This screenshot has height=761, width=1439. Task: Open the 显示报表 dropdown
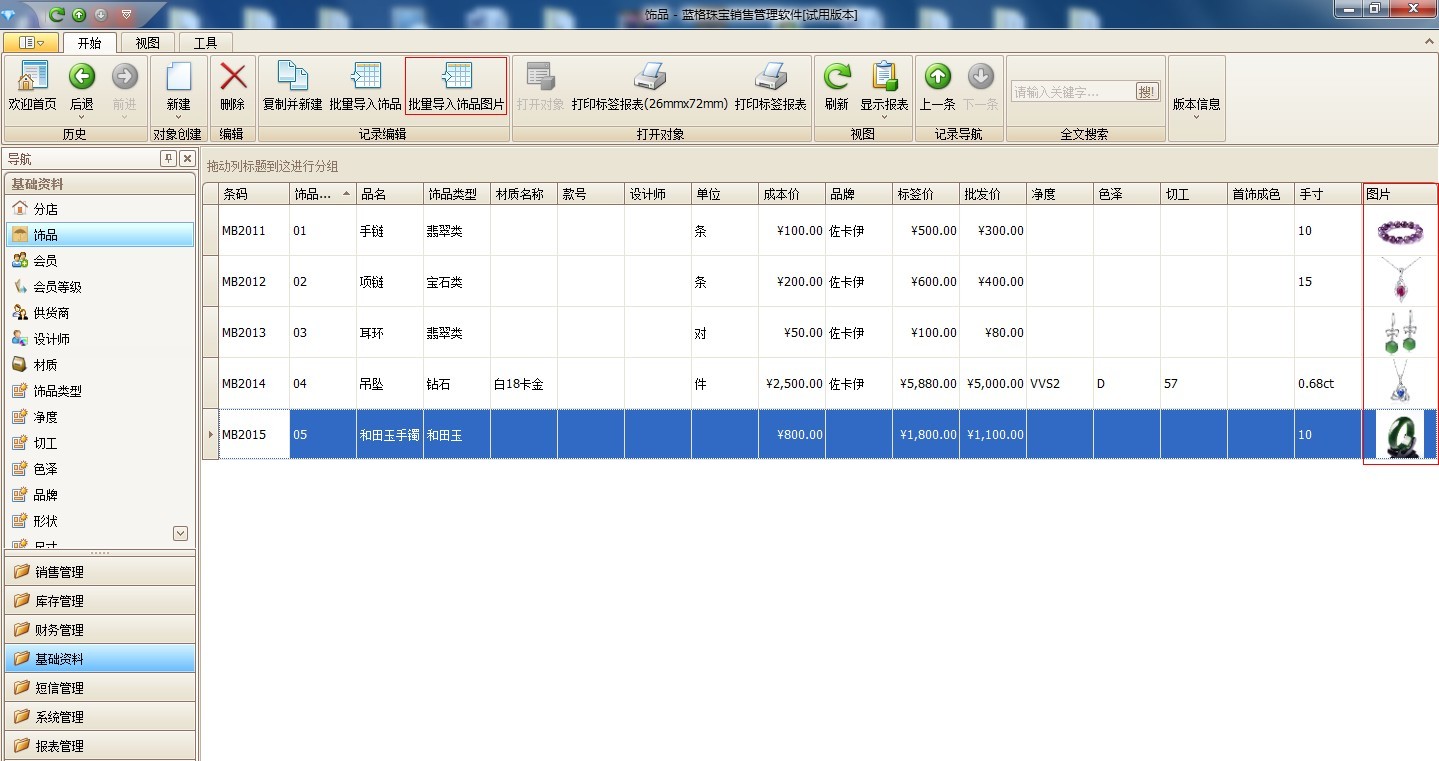tap(884, 117)
